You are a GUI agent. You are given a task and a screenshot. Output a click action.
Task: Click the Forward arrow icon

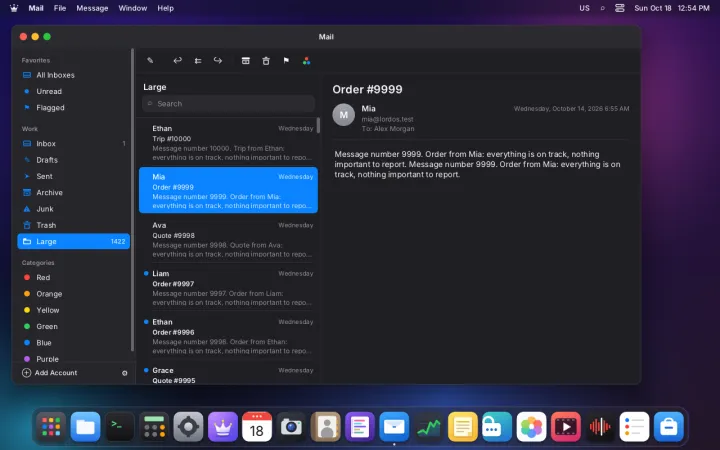218,61
